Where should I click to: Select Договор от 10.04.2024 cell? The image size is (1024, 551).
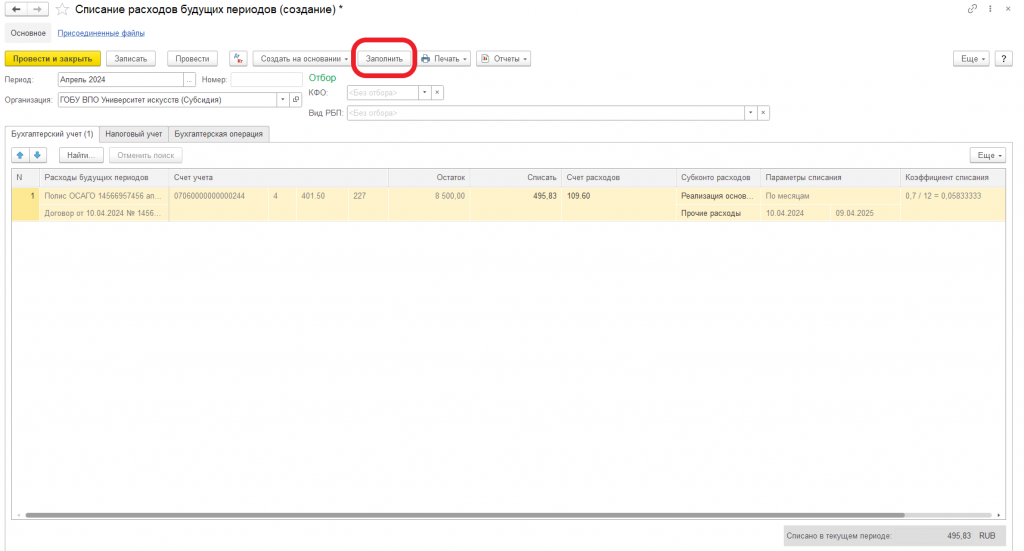[104, 213]
